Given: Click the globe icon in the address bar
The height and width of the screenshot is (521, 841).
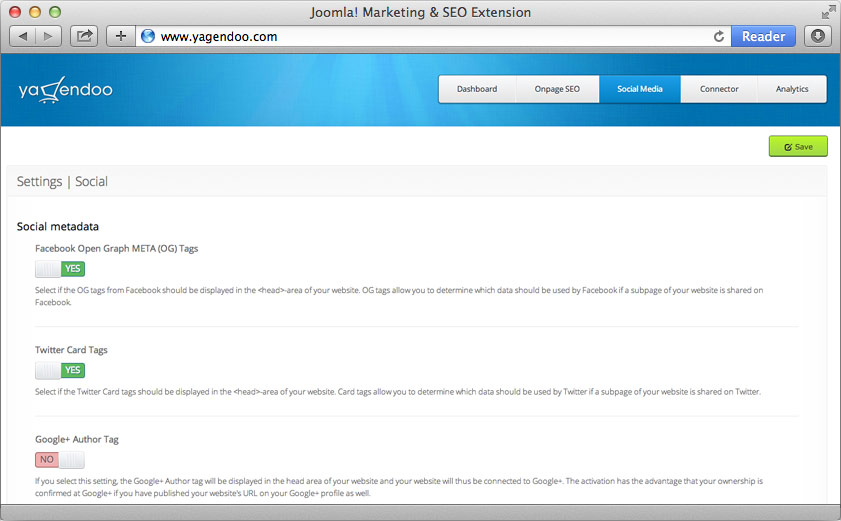Looking at the screenshot, I should (148, 36).
